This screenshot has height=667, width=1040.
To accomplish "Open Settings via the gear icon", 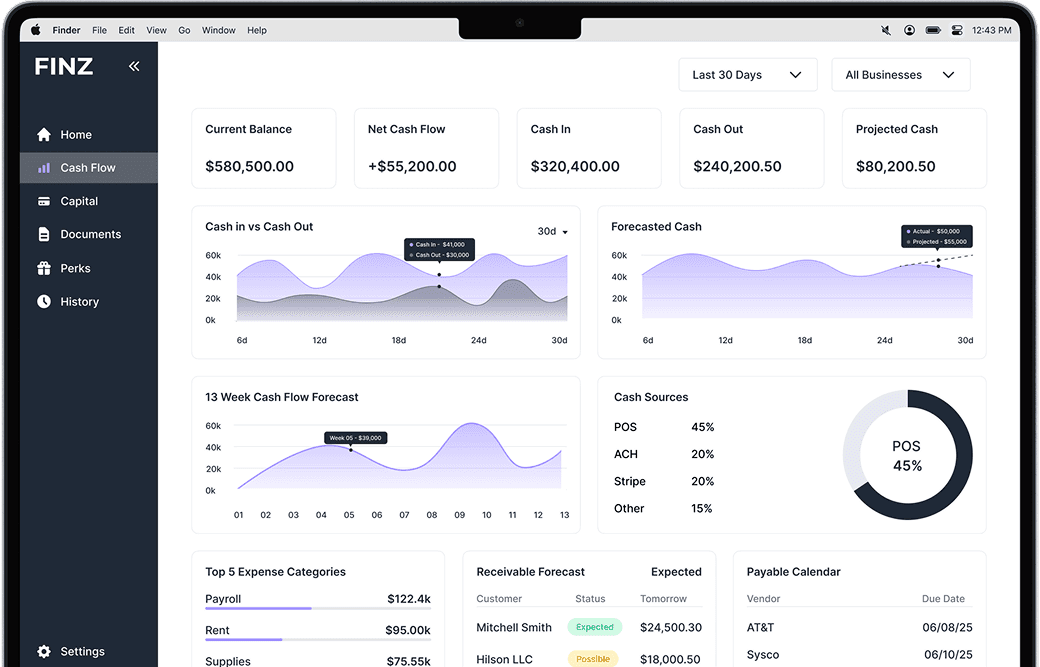I will [42, 651].
